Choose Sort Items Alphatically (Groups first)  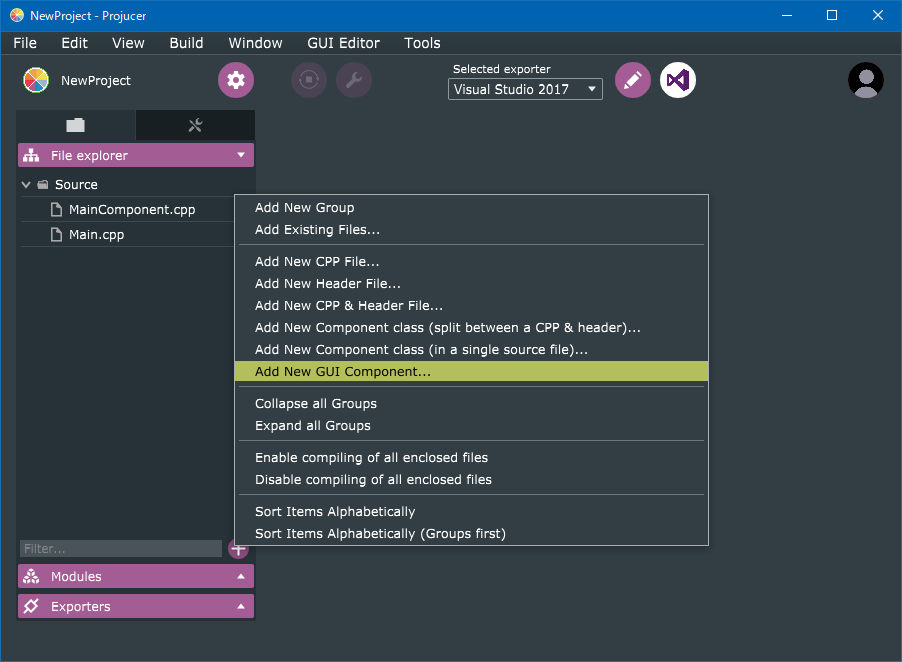(380, 533)
